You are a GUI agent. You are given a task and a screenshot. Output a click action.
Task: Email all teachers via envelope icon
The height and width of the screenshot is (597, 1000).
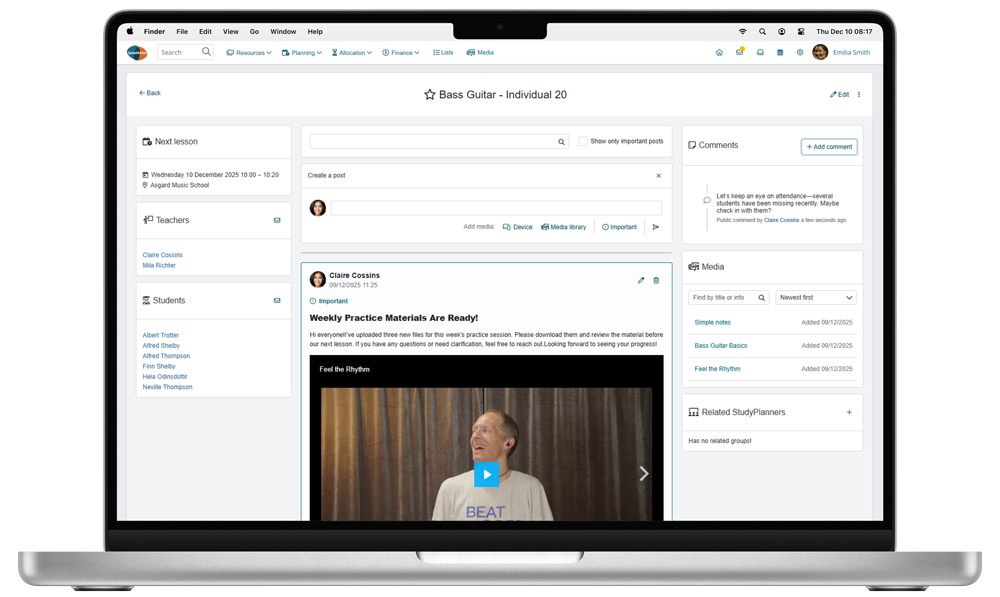pyautogui.click(x=277, y=220)
